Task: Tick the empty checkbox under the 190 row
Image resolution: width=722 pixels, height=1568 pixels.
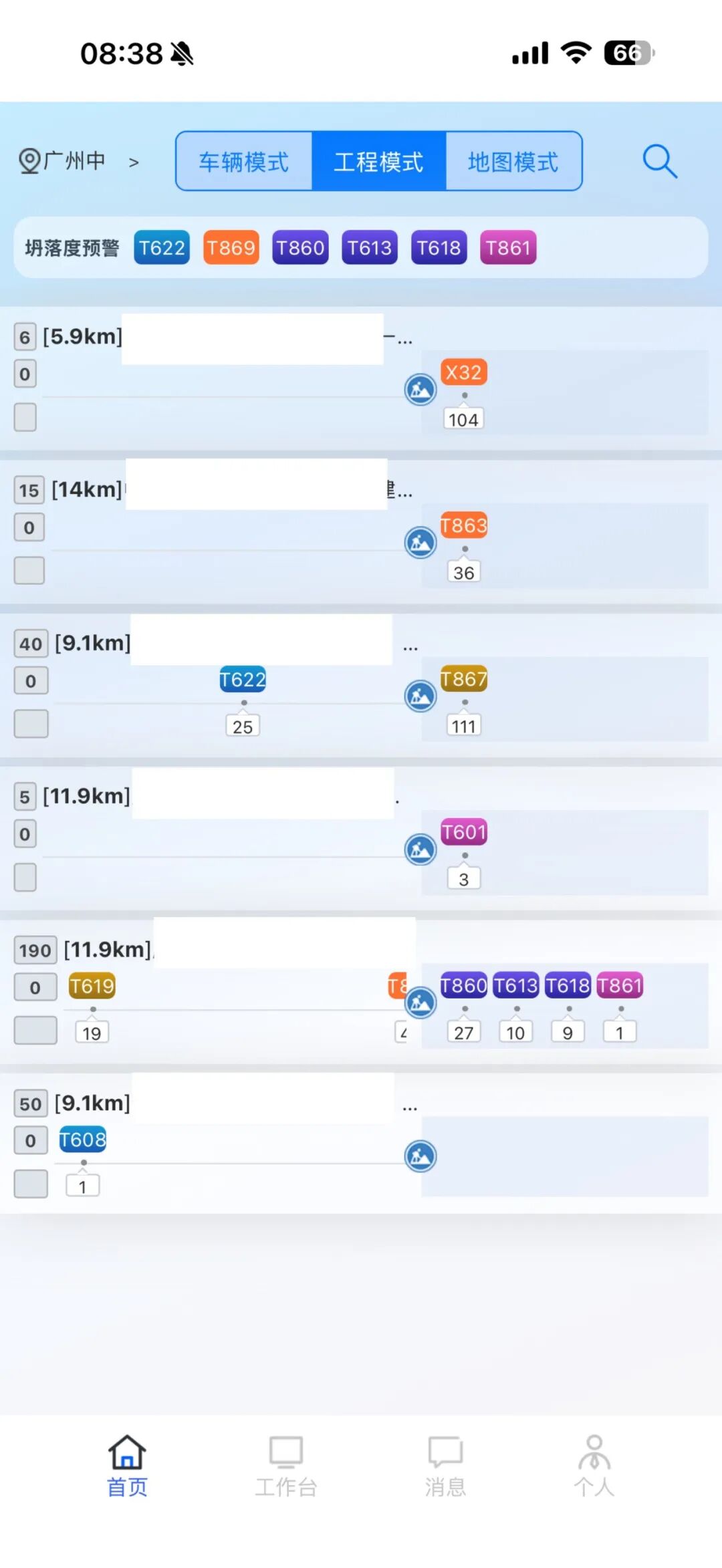Action: click(35, 1030)
